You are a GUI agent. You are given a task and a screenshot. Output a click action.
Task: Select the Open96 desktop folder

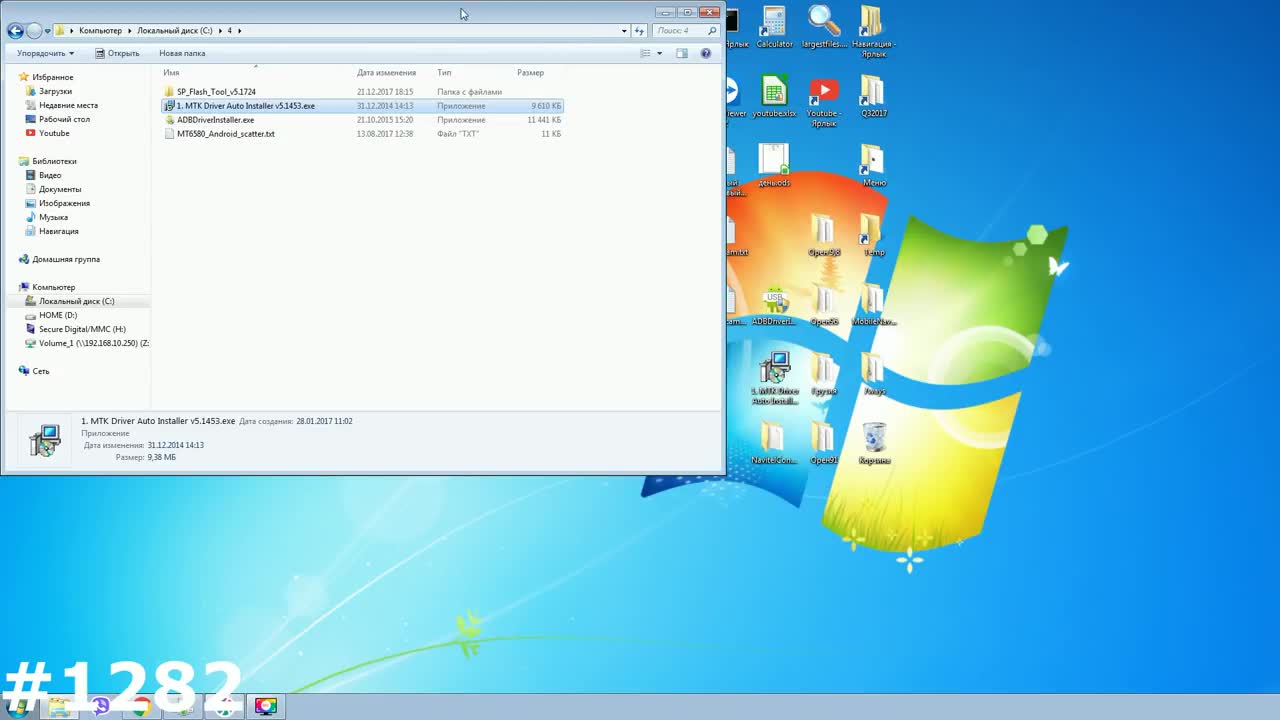click(x=824, y=306)
